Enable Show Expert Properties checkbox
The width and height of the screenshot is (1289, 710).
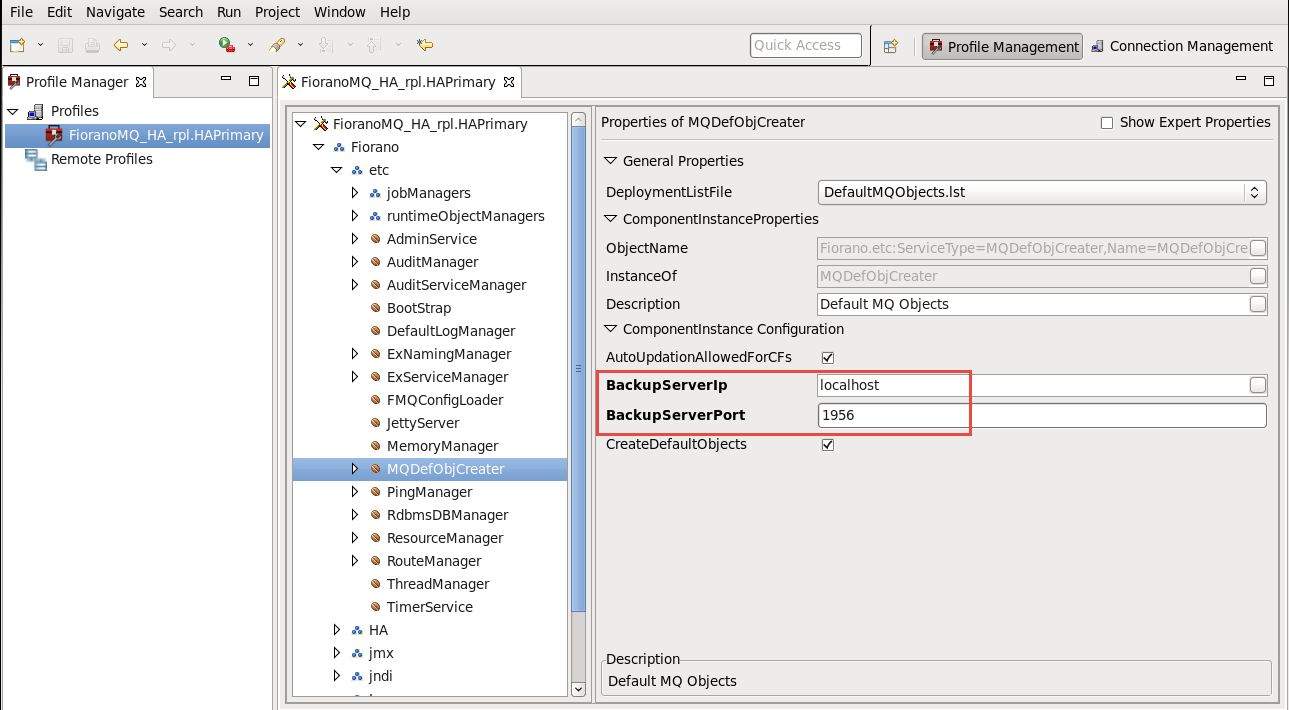tap(1107, 123)
